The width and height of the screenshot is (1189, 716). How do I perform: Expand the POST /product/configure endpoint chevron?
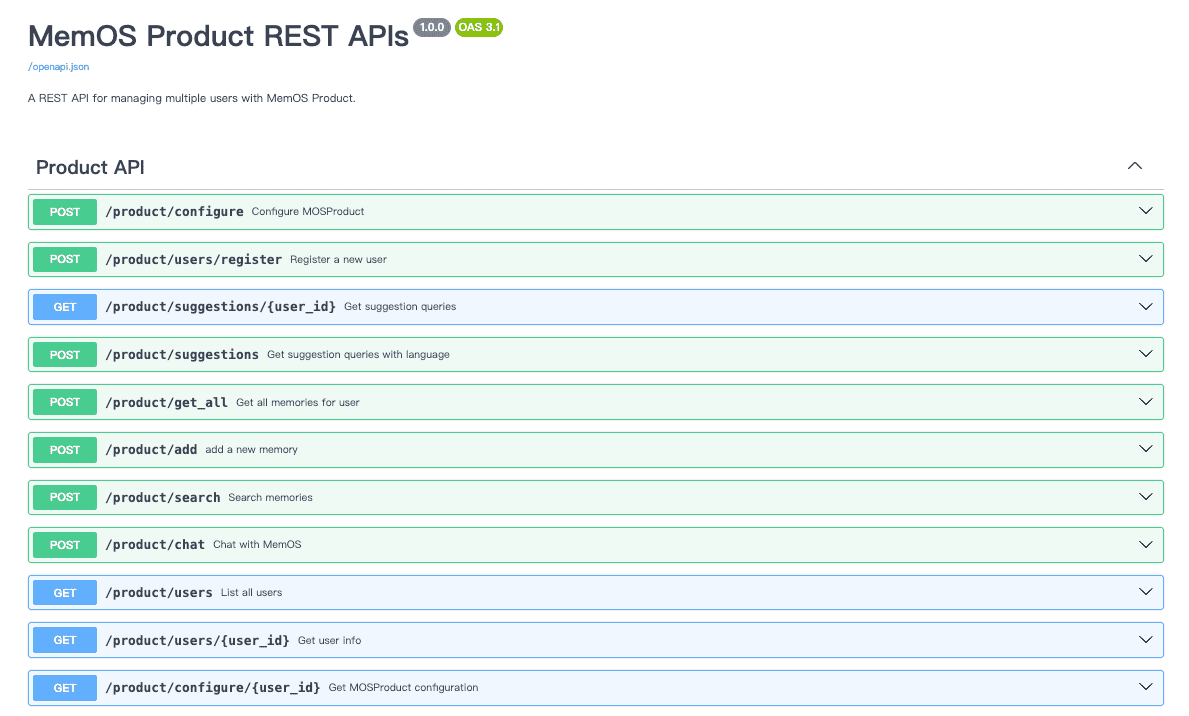1146,211
